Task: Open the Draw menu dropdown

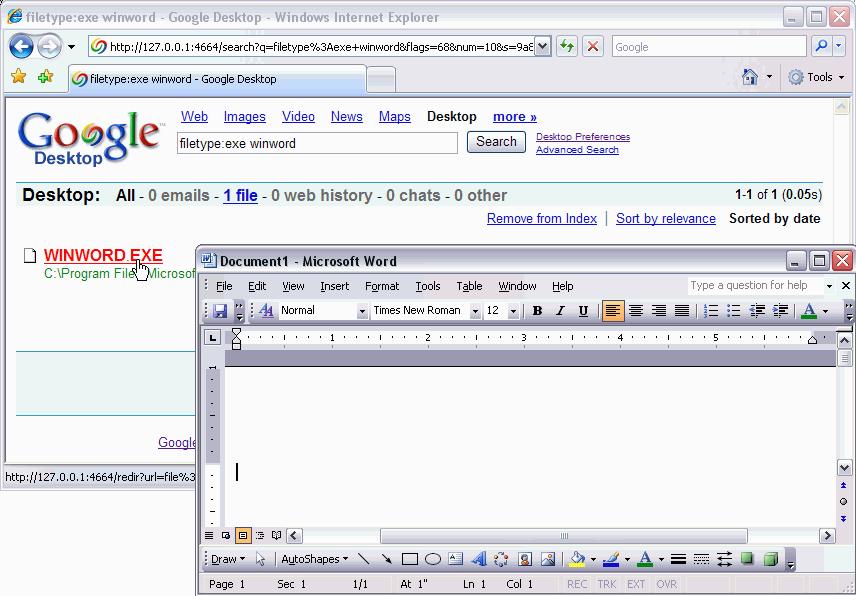Action: coord(228,559)
